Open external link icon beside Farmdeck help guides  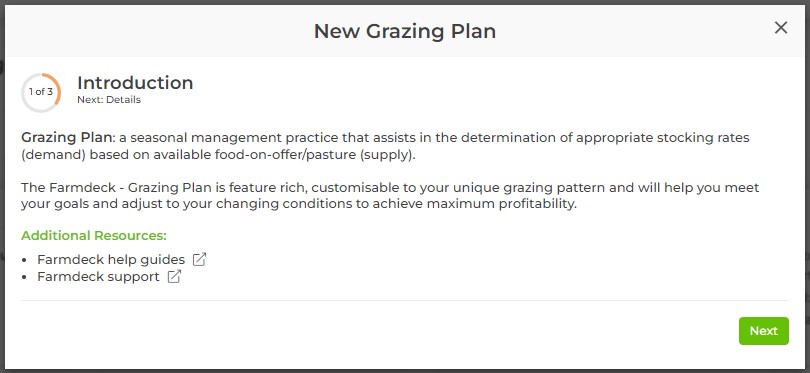click(199, 259)
